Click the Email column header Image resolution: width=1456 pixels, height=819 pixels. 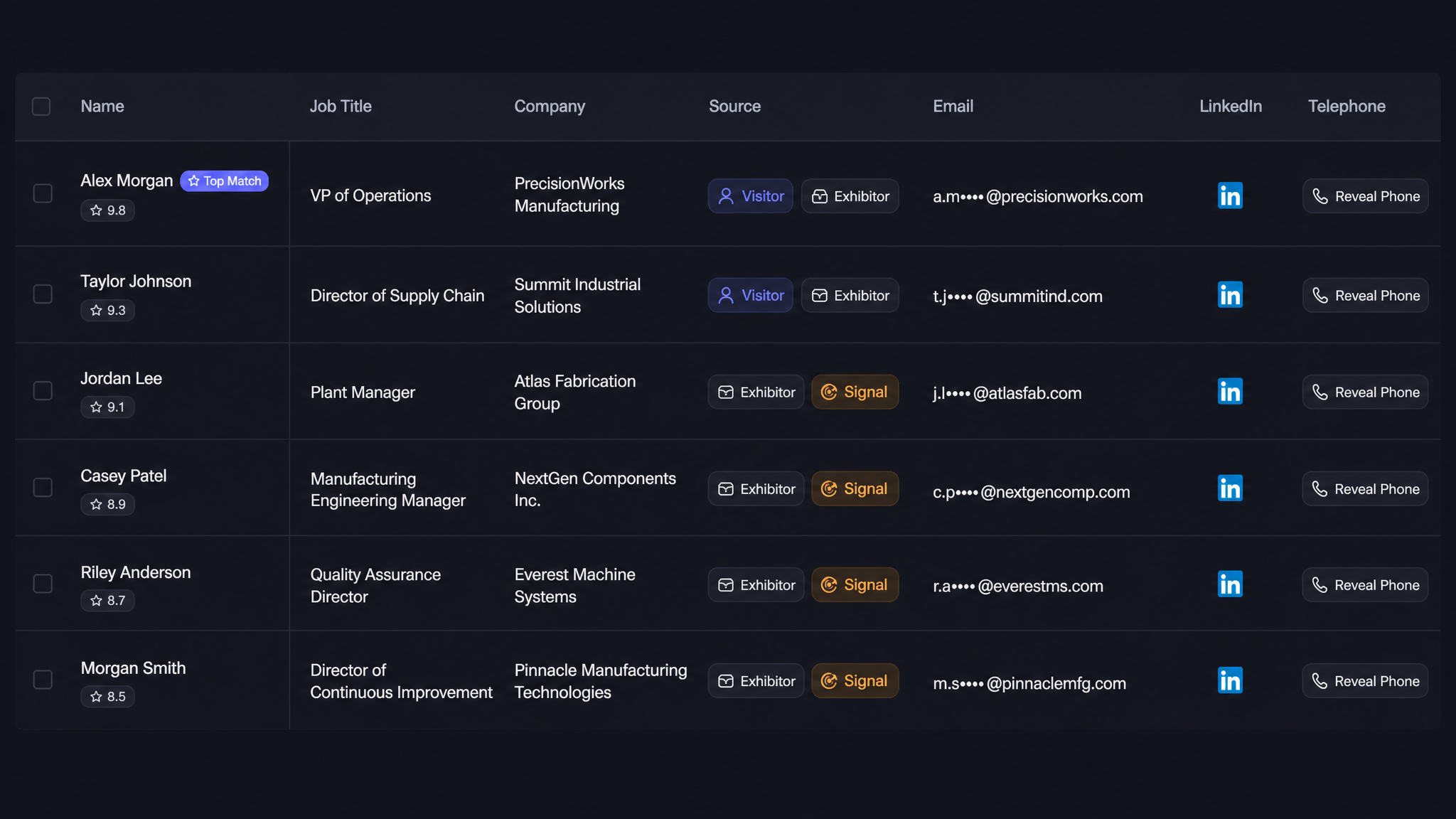(x=953, y=106)
